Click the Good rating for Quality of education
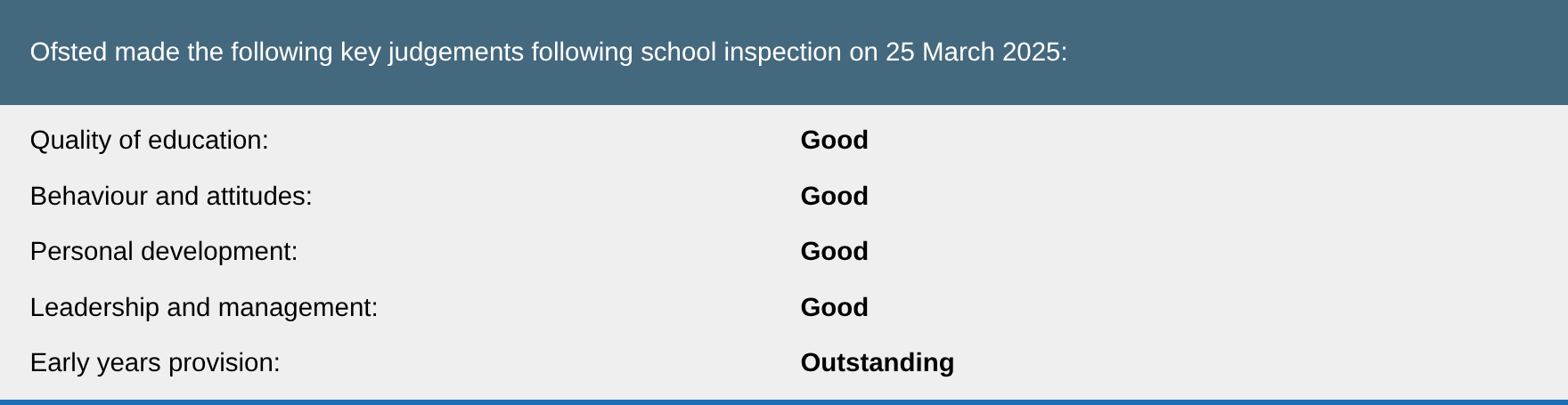The width and height of the screenshot is (1568, 405). tap(834, 141)
